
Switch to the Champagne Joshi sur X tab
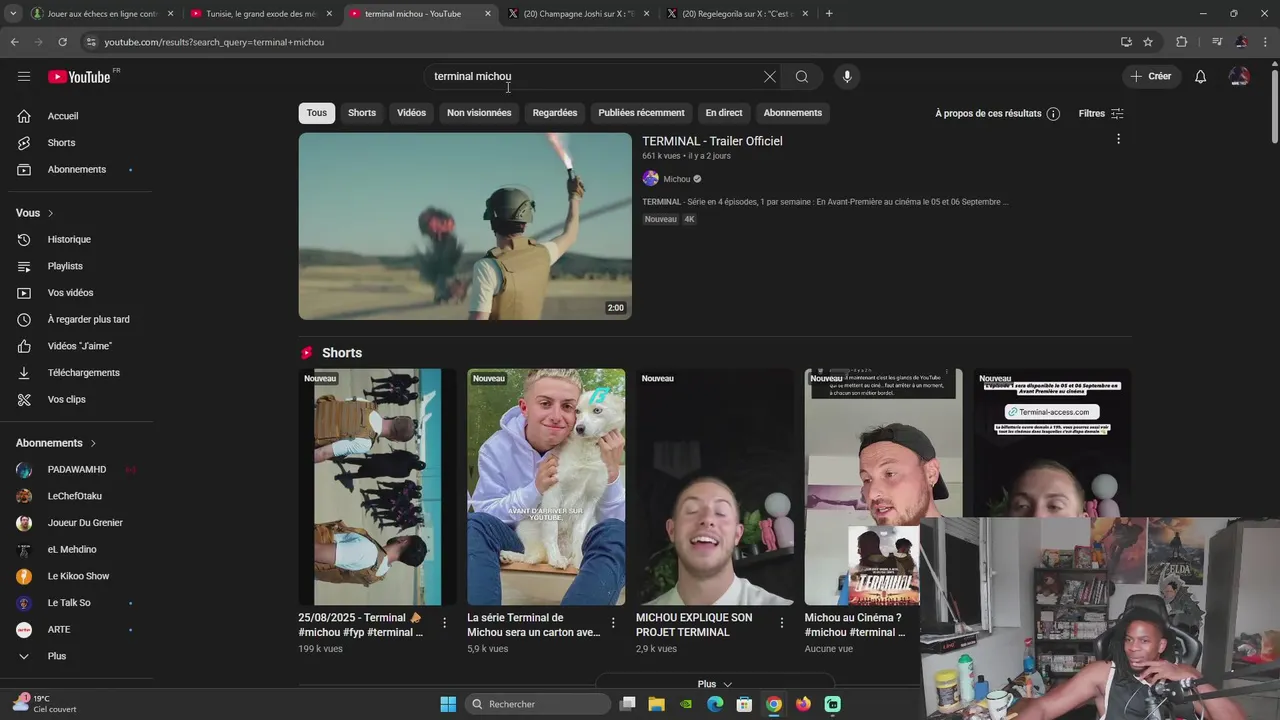578,14
